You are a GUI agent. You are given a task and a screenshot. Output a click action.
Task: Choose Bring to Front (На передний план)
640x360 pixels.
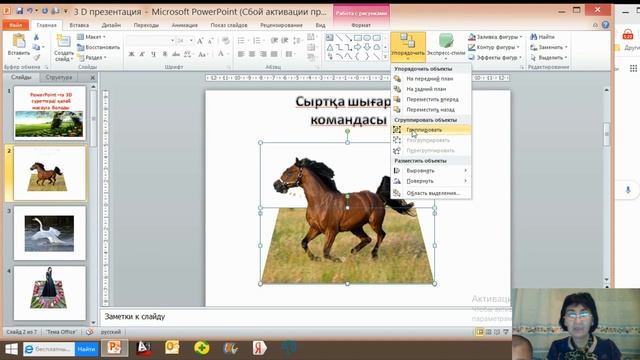pyautogui.click(x=431, y=79)
